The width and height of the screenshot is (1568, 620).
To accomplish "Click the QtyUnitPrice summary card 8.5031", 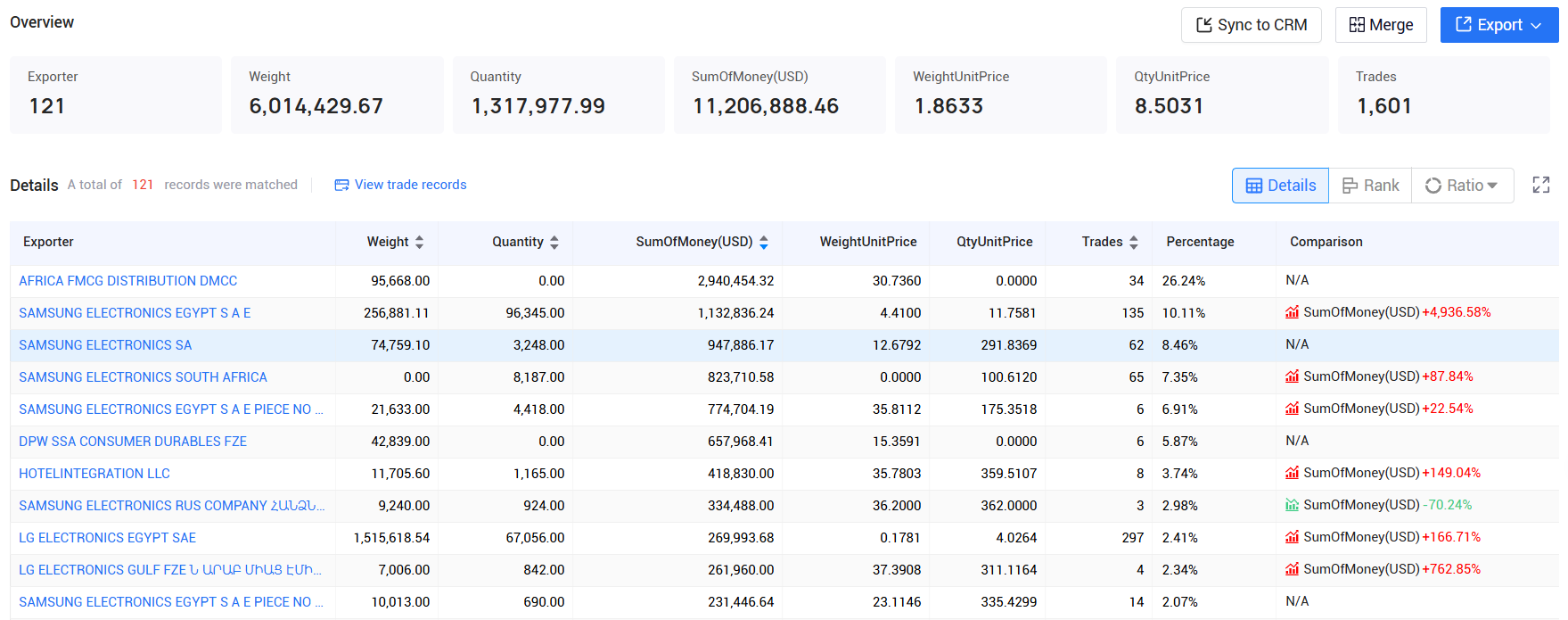I will [x=1222, y=95].
